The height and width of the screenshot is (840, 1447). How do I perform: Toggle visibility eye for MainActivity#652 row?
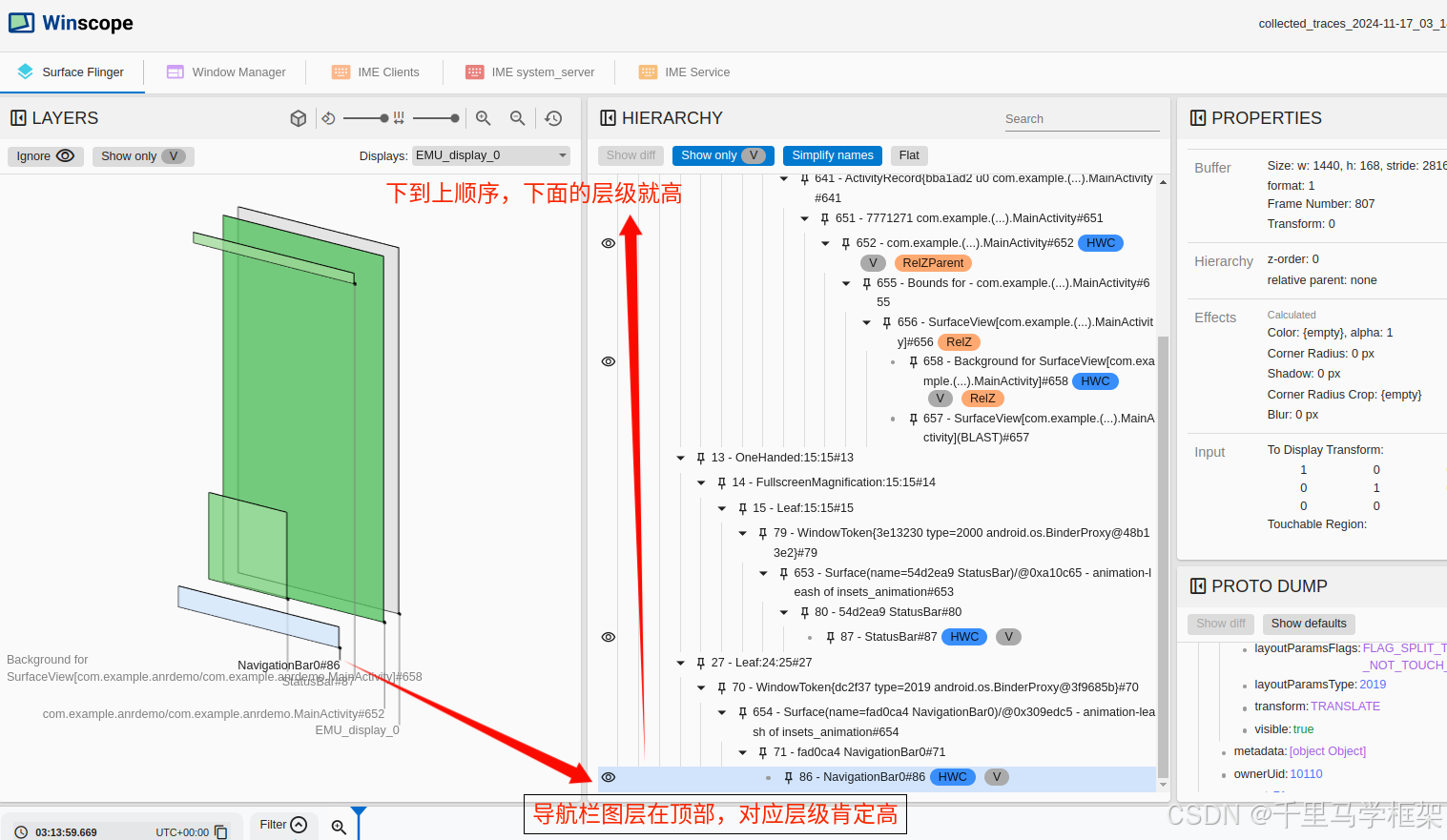click(x=609, y=243)
